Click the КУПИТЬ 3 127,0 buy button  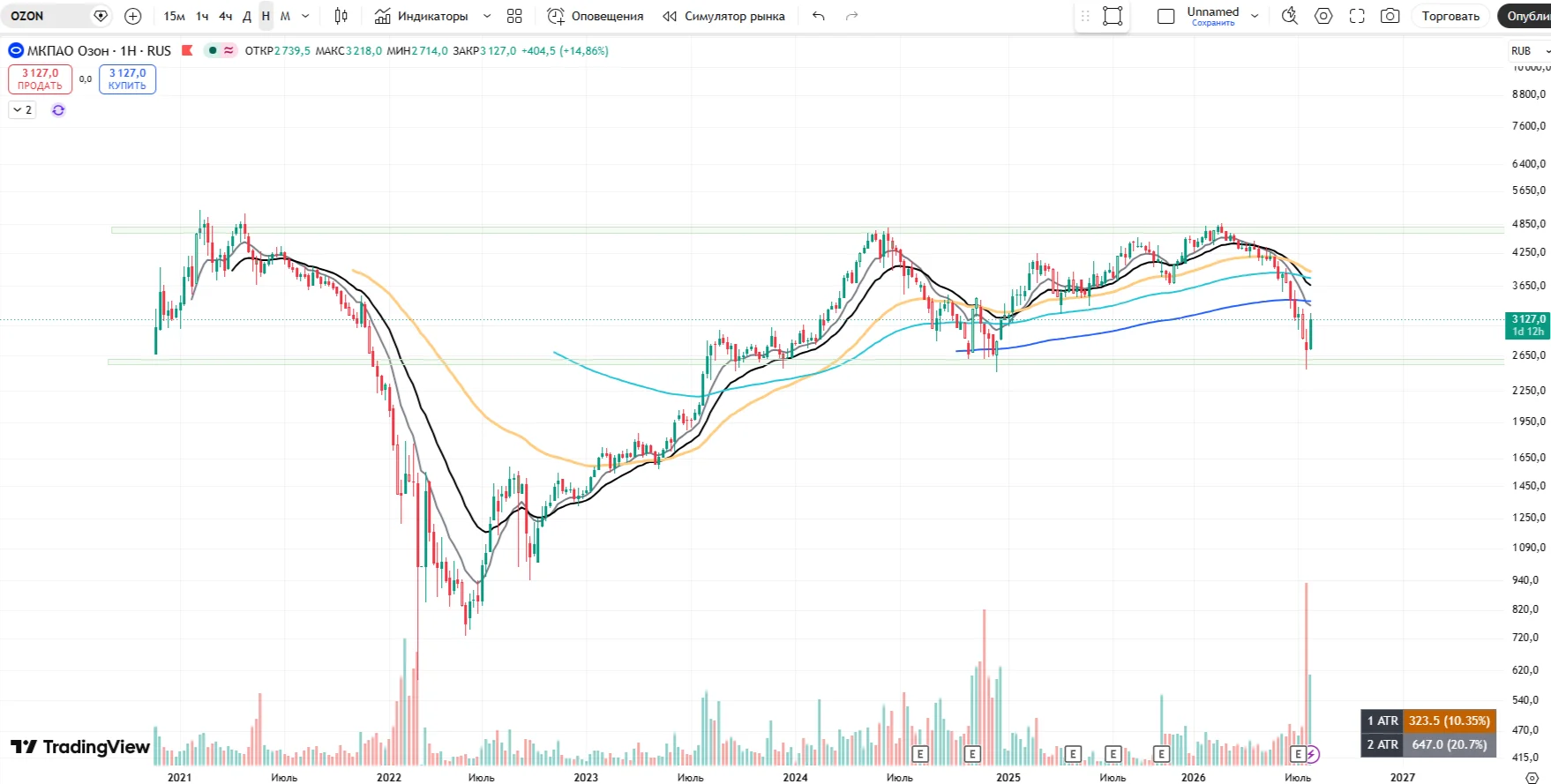(x=127, y=79)
